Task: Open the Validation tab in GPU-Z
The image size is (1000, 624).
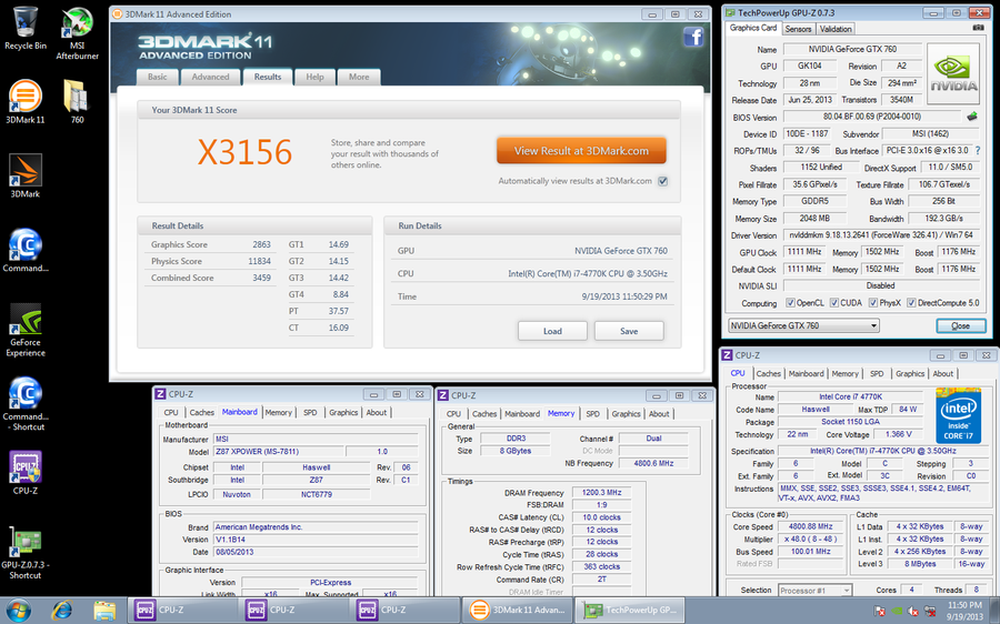Action: tap(835, 29)
